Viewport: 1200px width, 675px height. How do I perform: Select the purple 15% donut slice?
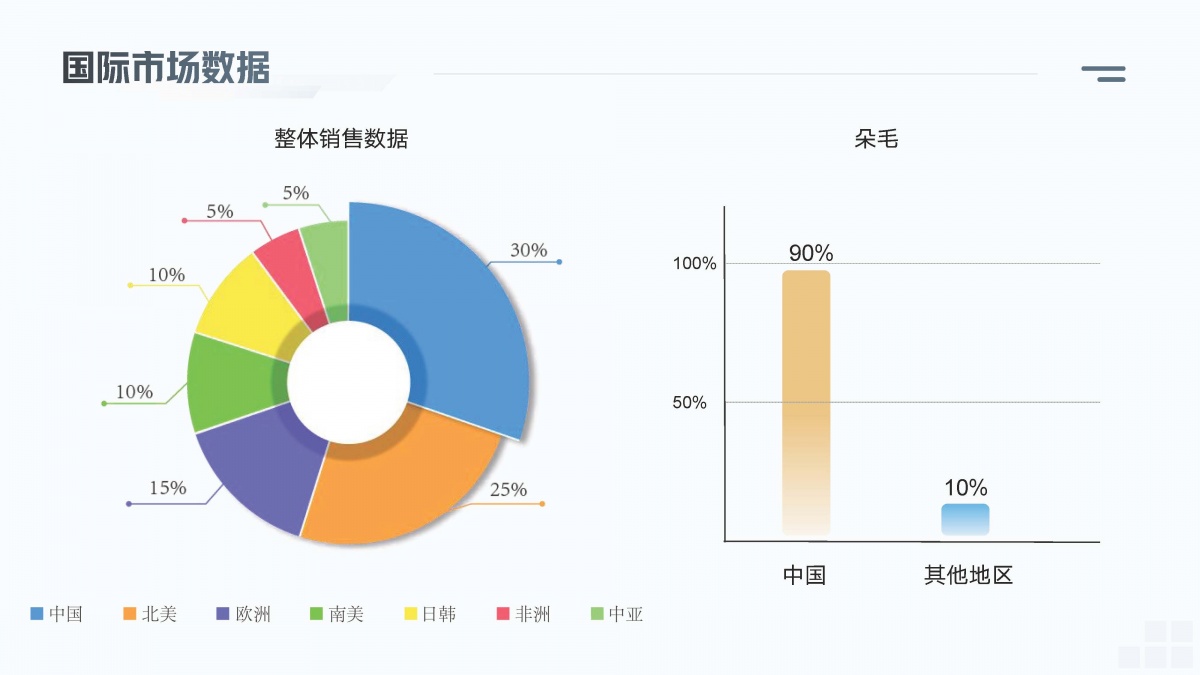(257, 465)
